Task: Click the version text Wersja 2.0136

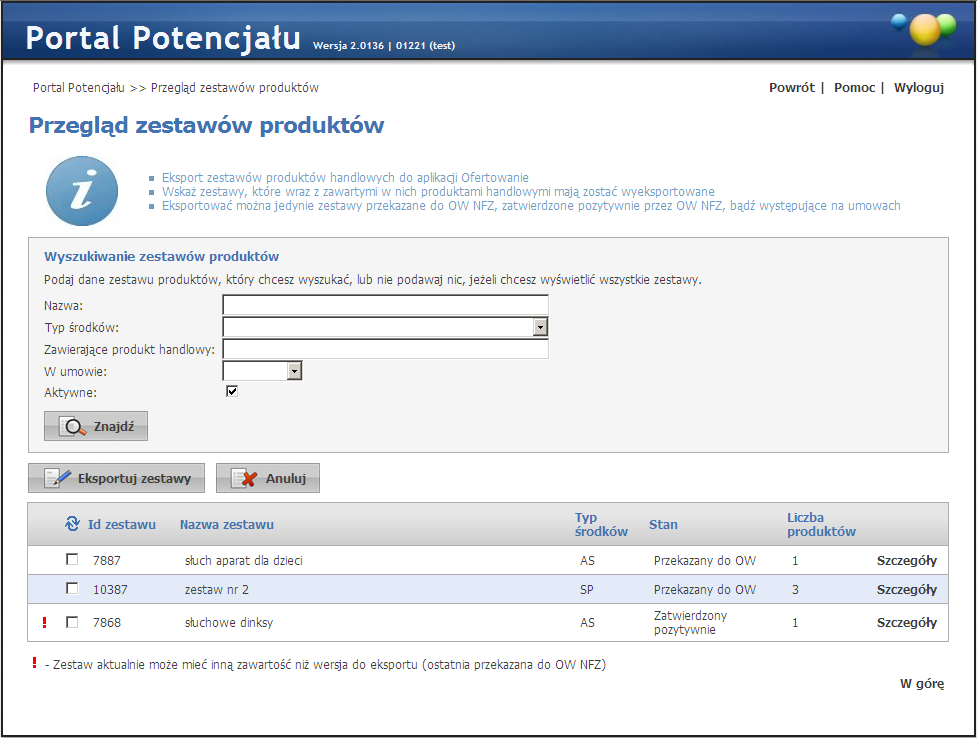Action: (x=348, y=45)
